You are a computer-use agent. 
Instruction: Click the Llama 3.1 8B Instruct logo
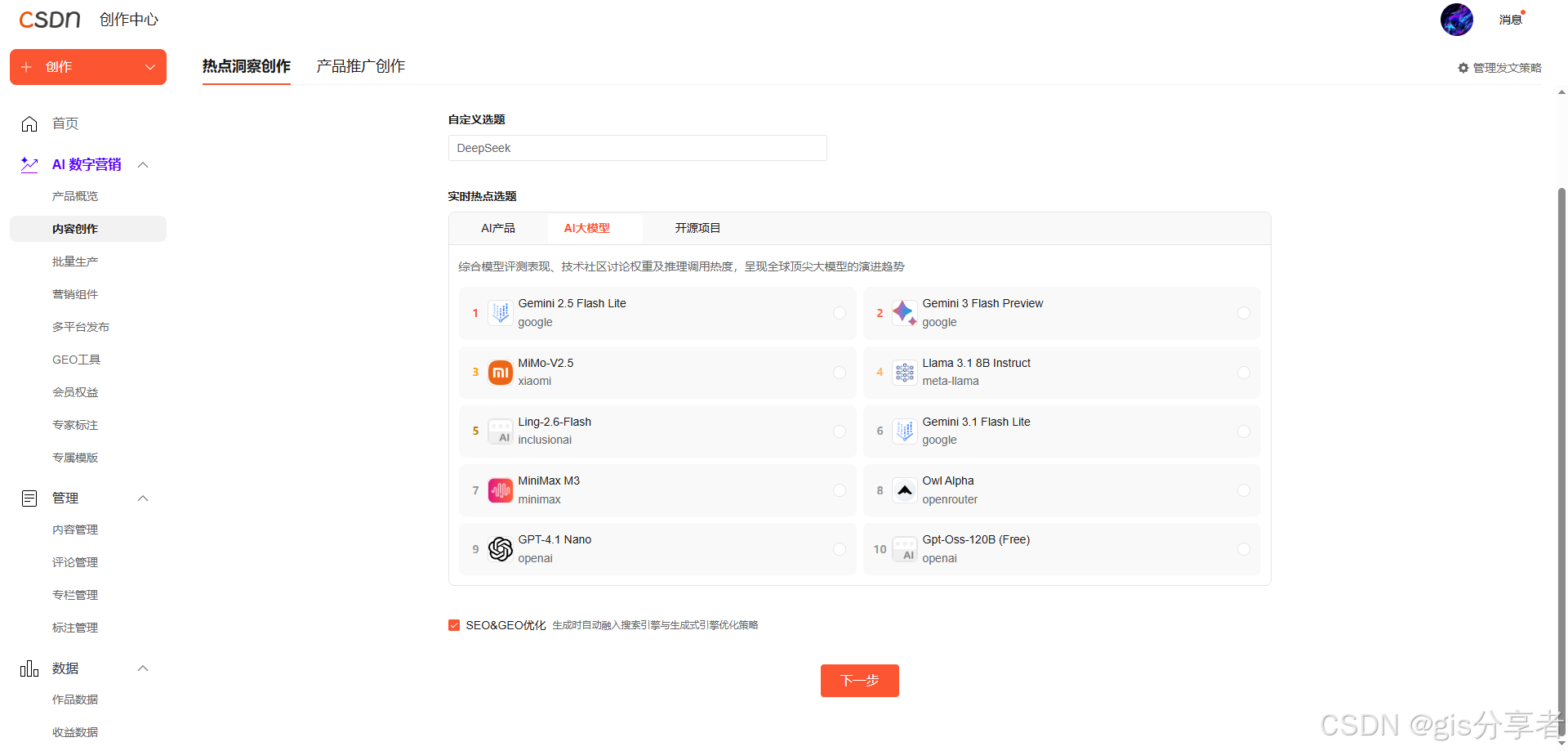click(905, 373)
